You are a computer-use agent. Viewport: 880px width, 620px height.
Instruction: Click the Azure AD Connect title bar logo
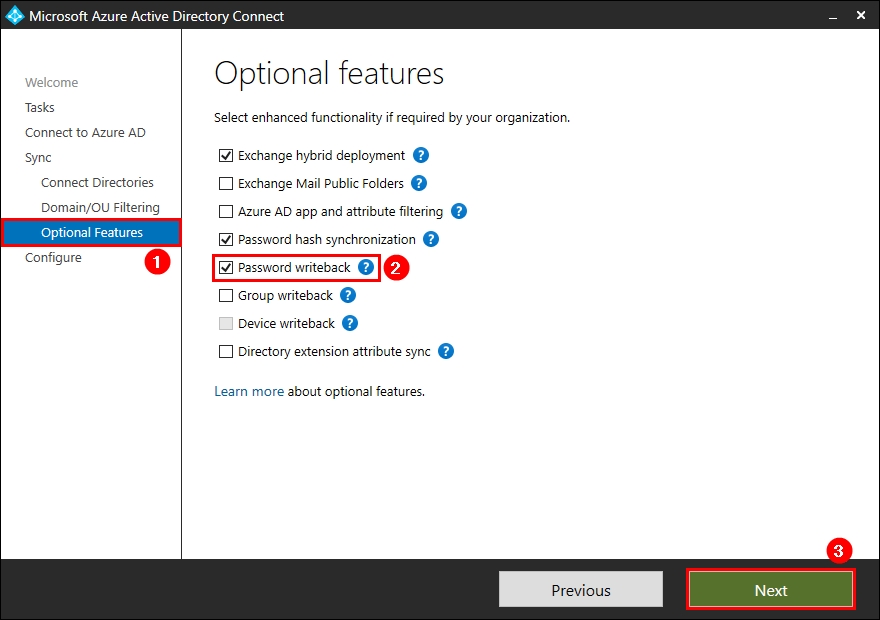tap(17, 15)
